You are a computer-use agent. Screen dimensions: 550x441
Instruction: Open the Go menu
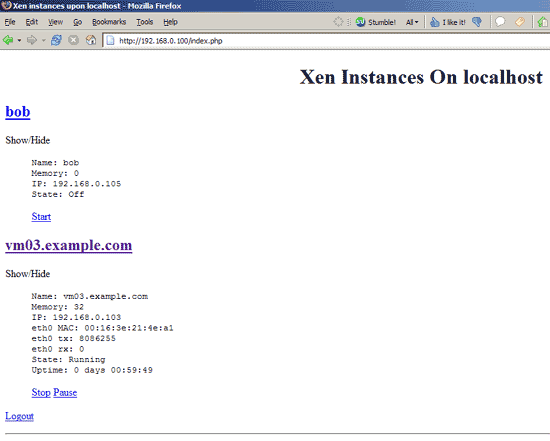click(x=78, y=22)
